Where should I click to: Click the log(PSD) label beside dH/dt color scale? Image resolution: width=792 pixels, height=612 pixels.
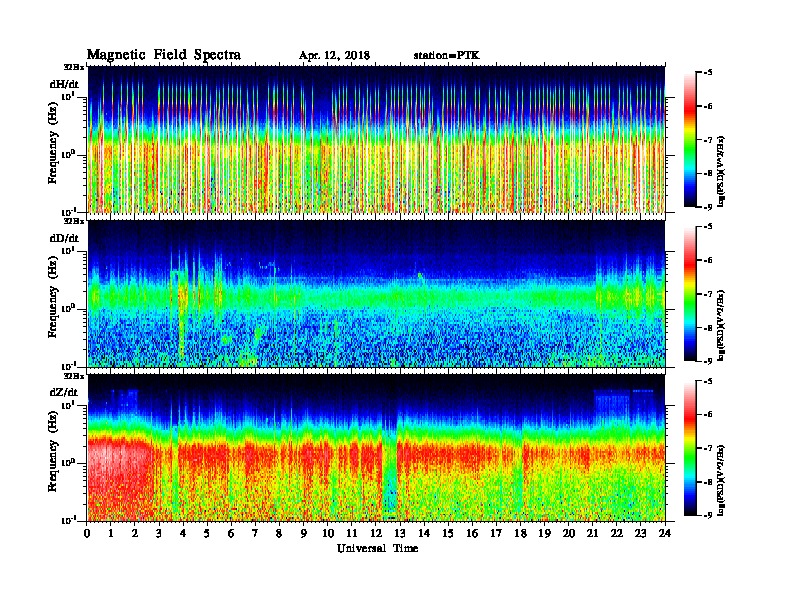[722, 172]
